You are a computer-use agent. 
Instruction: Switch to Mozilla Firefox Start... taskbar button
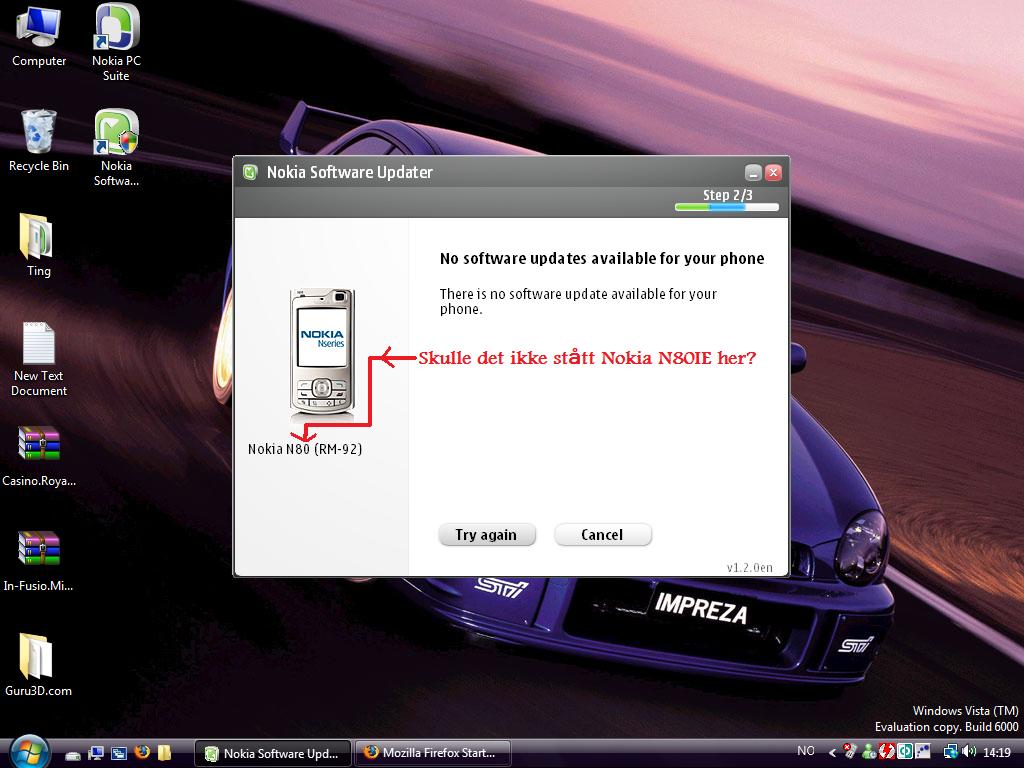432,753
